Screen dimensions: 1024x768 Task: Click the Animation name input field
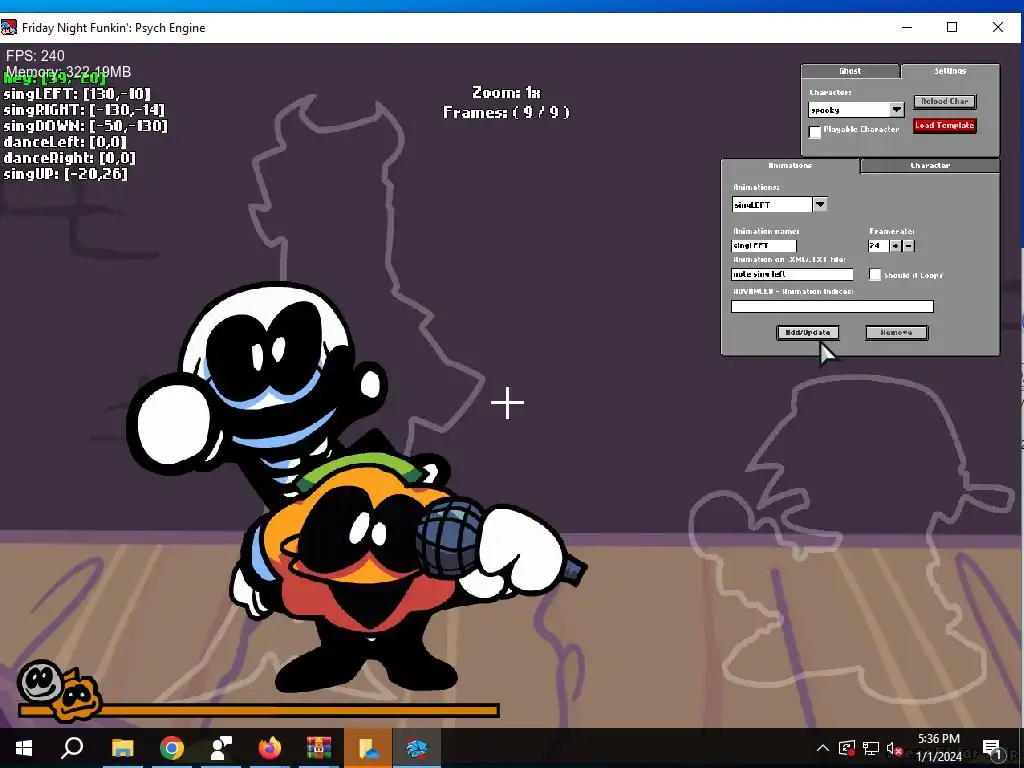tap(763, 246)
